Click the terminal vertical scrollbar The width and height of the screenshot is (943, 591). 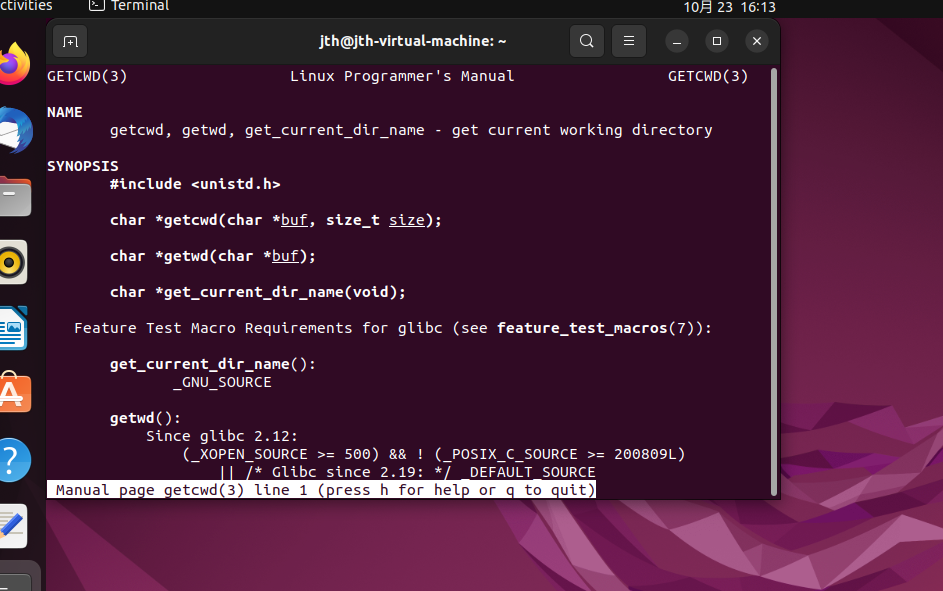[773, 283]
